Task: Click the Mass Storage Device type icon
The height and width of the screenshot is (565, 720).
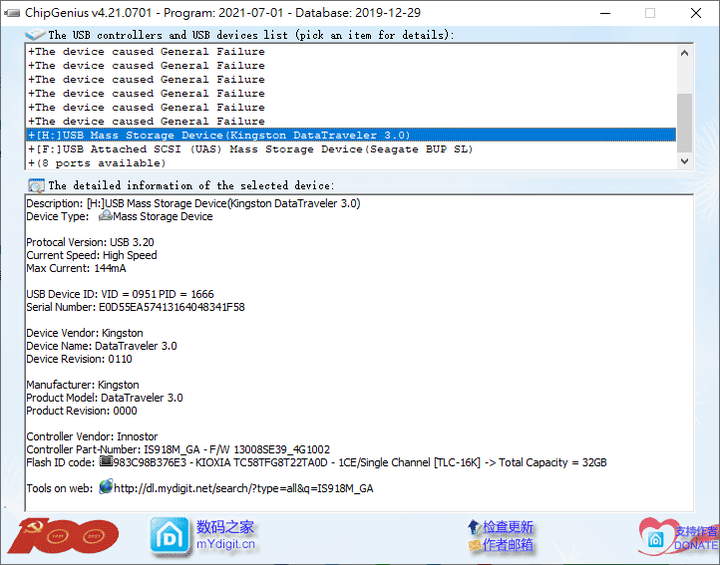Action: tap(106, 215)
